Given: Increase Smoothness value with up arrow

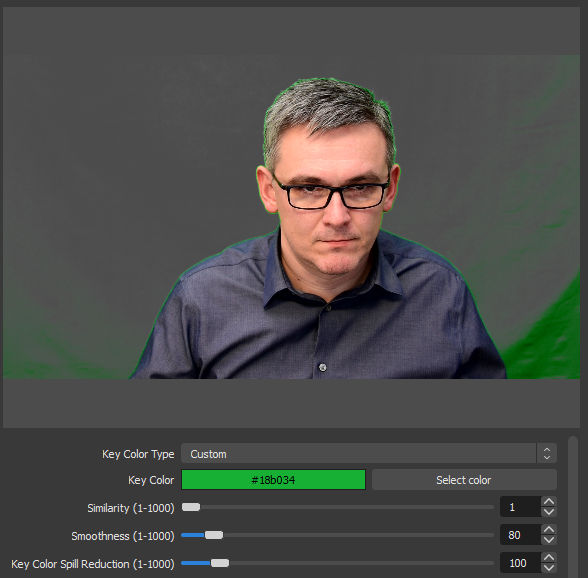Looking at the screenshot, I should point(549,530).
